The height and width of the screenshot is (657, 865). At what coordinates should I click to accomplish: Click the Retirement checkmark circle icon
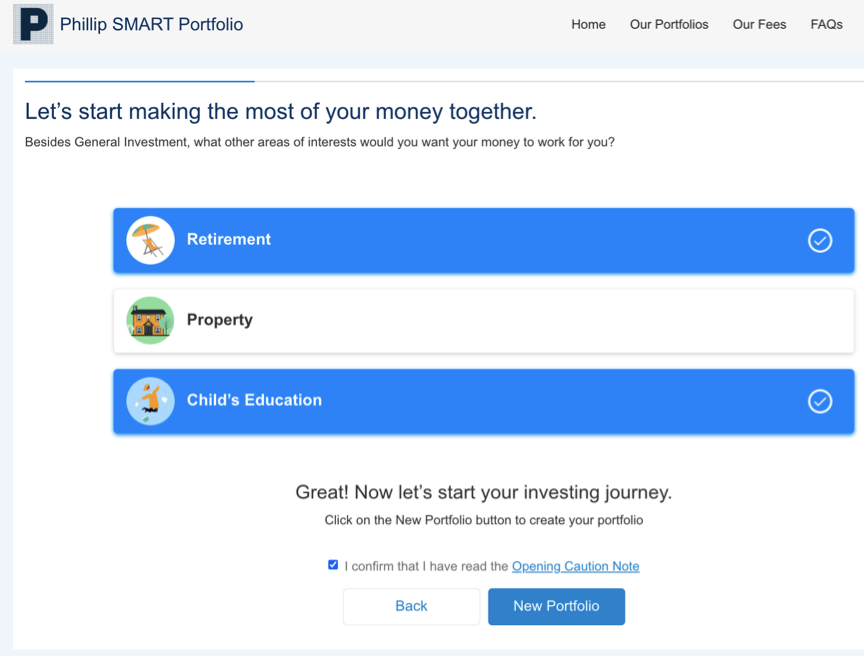click(820, 241)
